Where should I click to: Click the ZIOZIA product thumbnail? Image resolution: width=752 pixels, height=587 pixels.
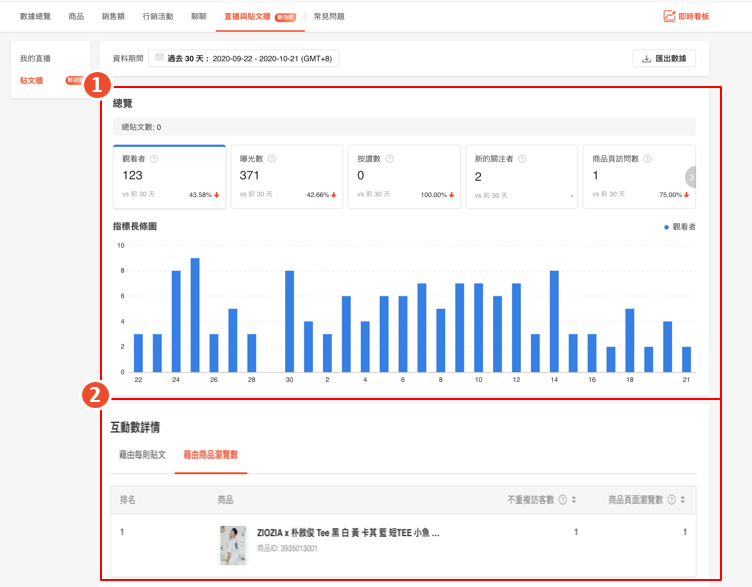[x=232, y=545]
